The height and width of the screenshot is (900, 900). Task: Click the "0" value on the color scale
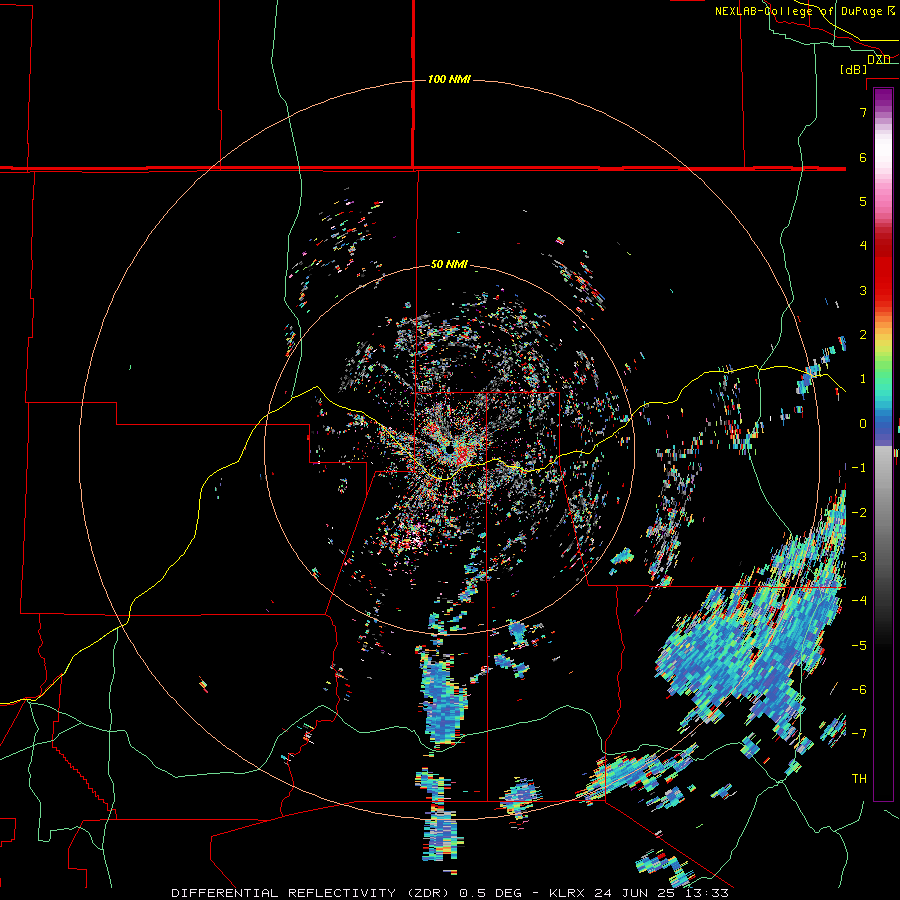click(863, 424)
